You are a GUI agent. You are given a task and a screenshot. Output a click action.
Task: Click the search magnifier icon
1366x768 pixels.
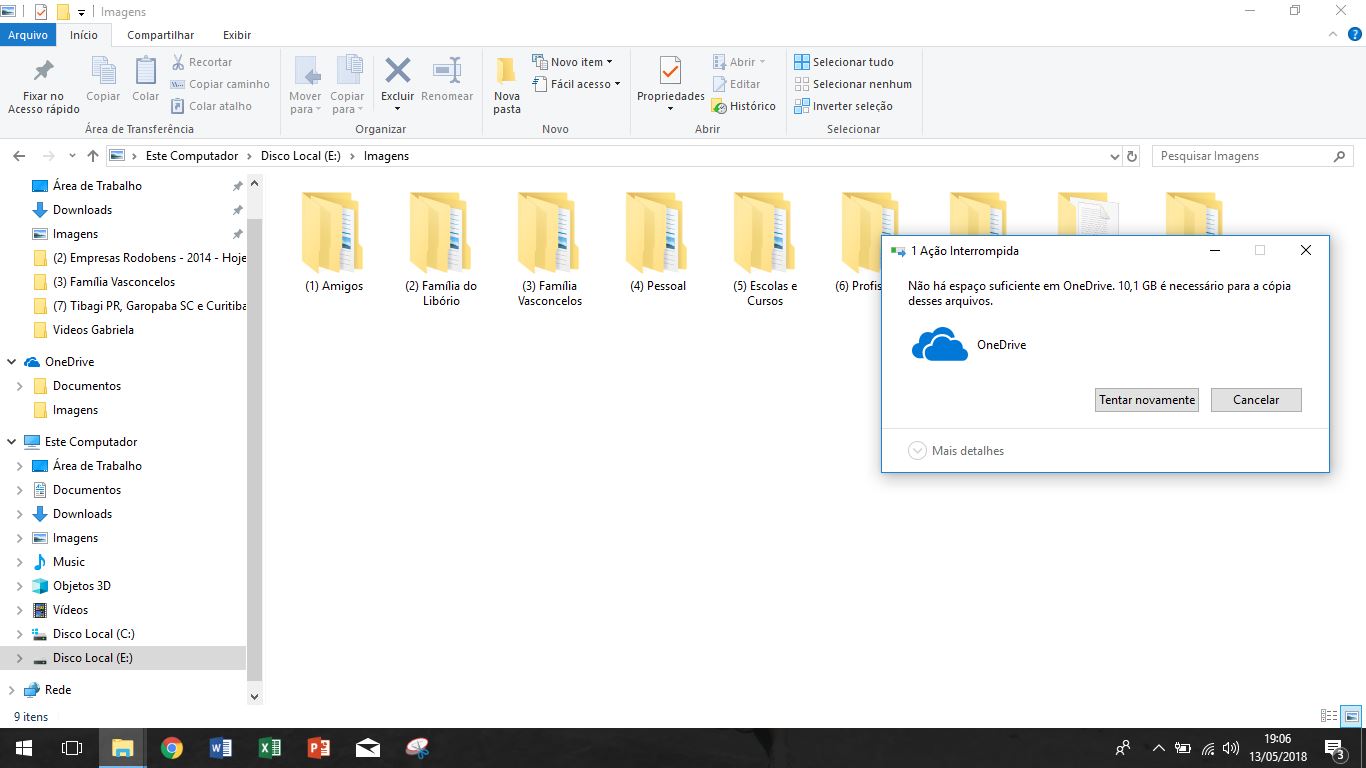(x=1339, y=156)
